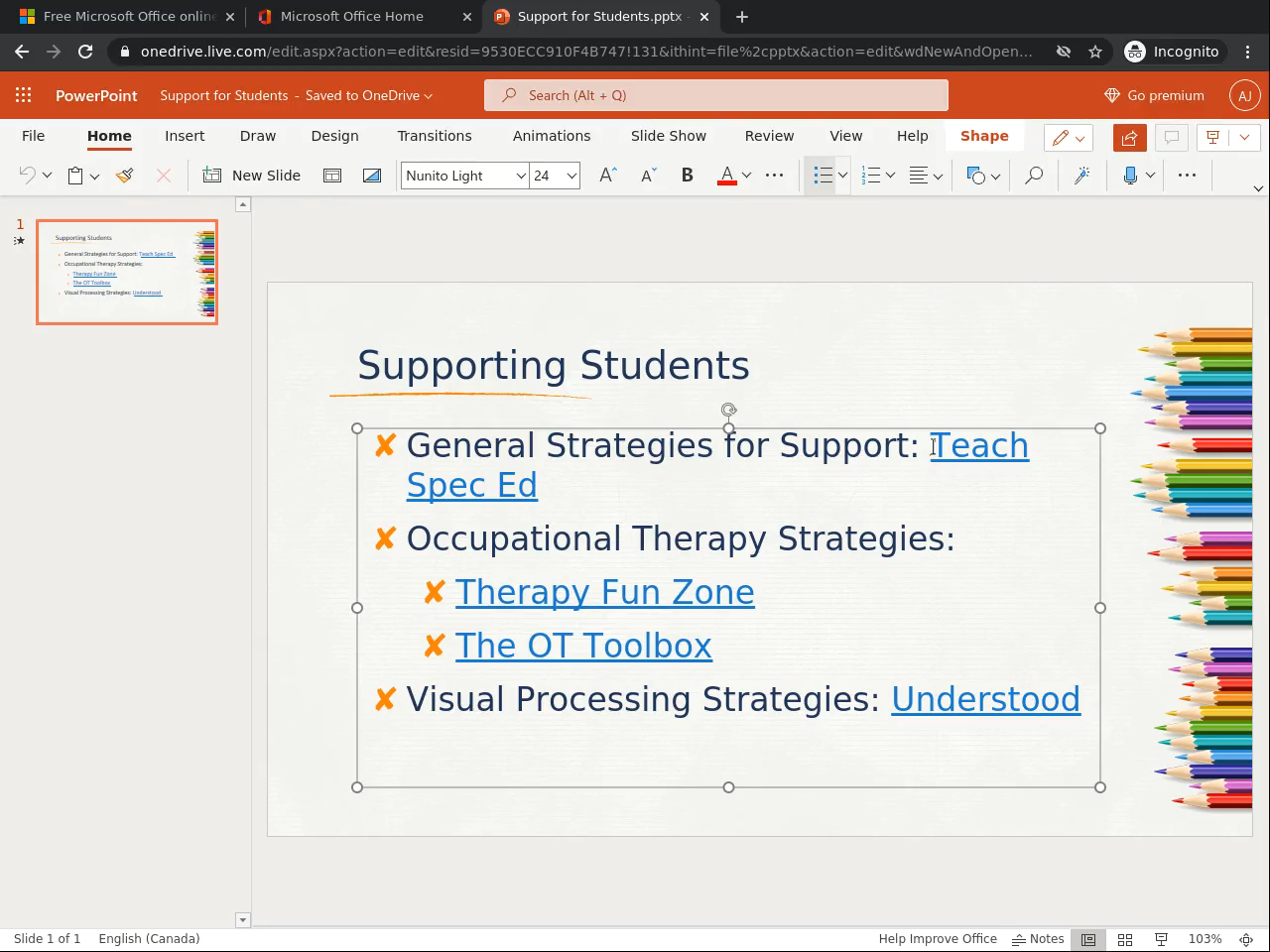1270x952 pixels.
Task: Expand the font color picker arrow
Action: click(746, 176)
